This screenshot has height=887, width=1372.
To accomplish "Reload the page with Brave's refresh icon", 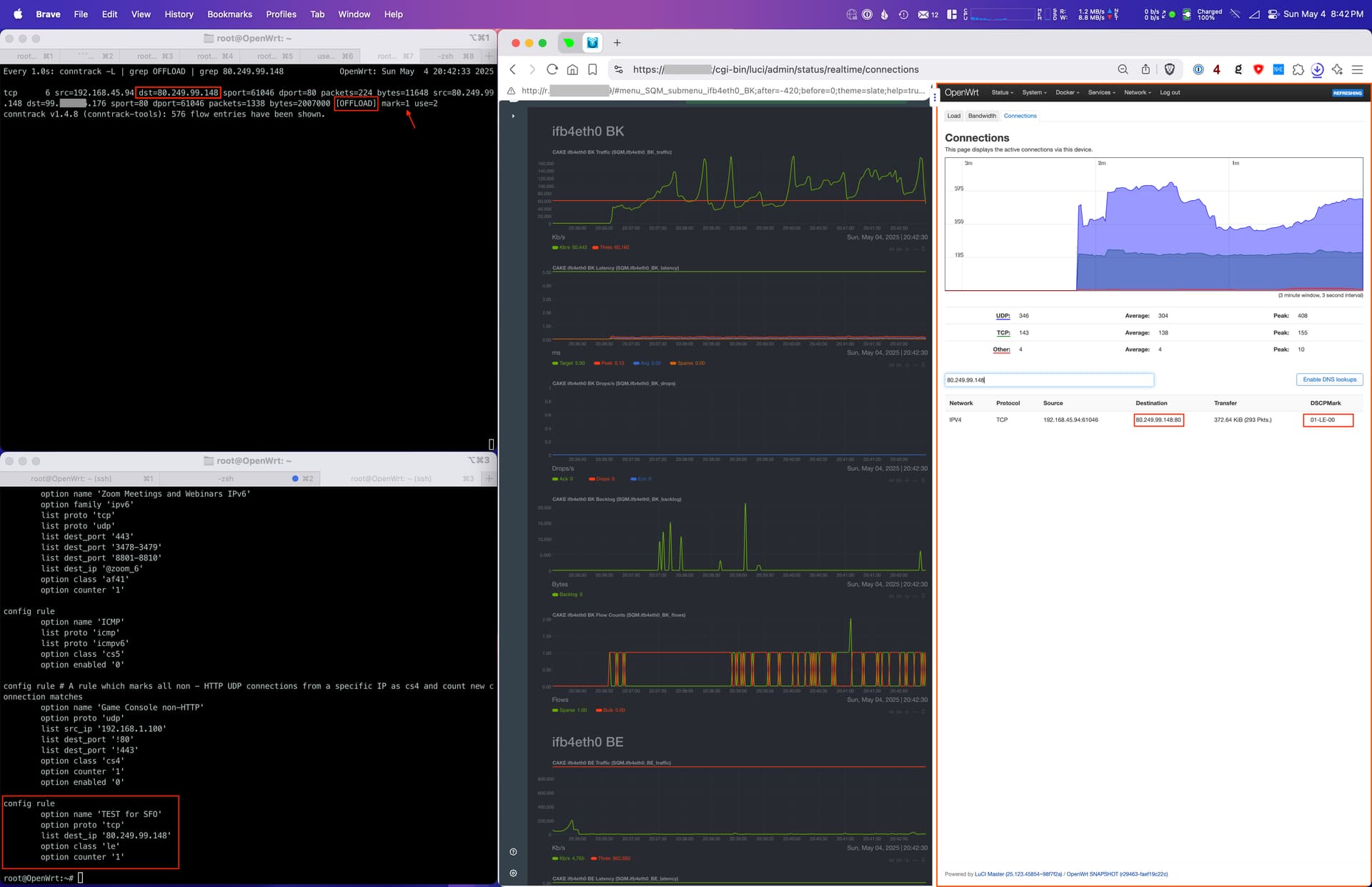I will point(552,69).
